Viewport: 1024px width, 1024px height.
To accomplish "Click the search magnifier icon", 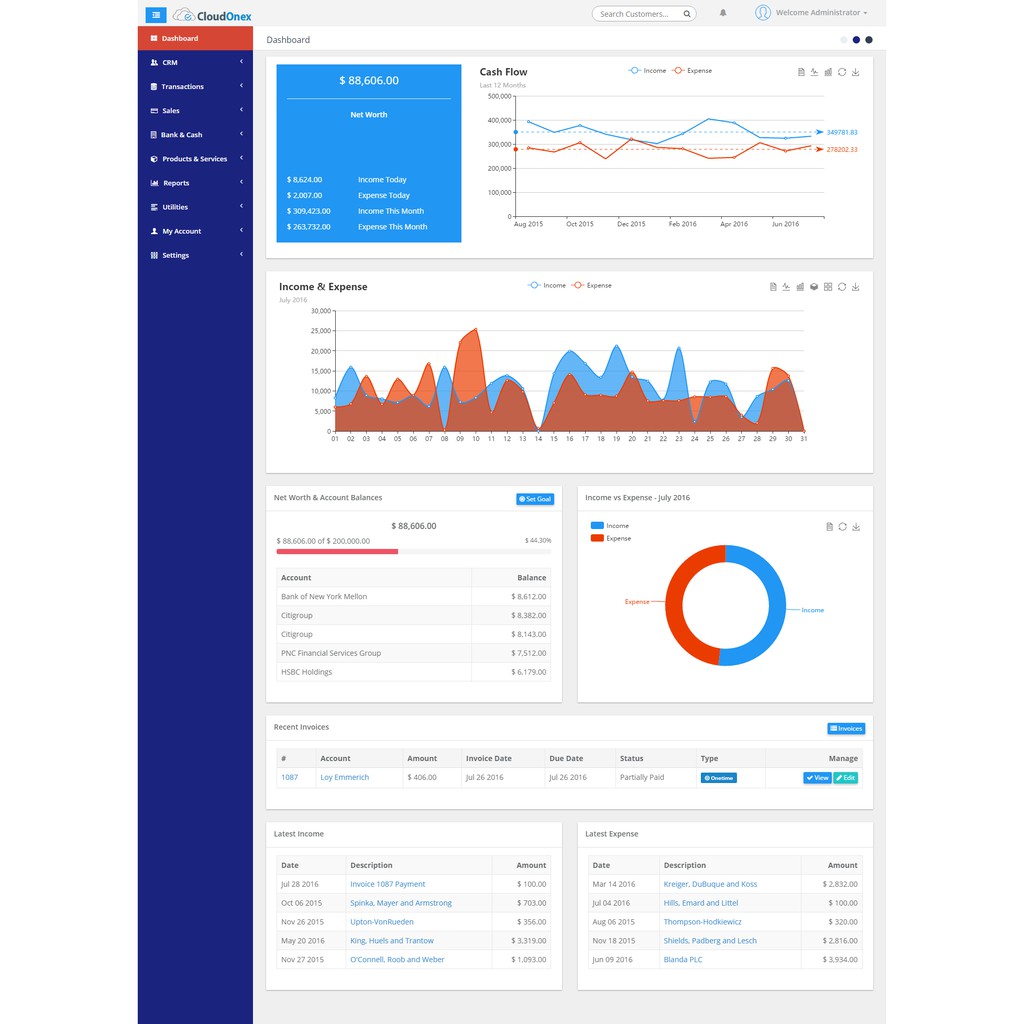I will 687,14.
